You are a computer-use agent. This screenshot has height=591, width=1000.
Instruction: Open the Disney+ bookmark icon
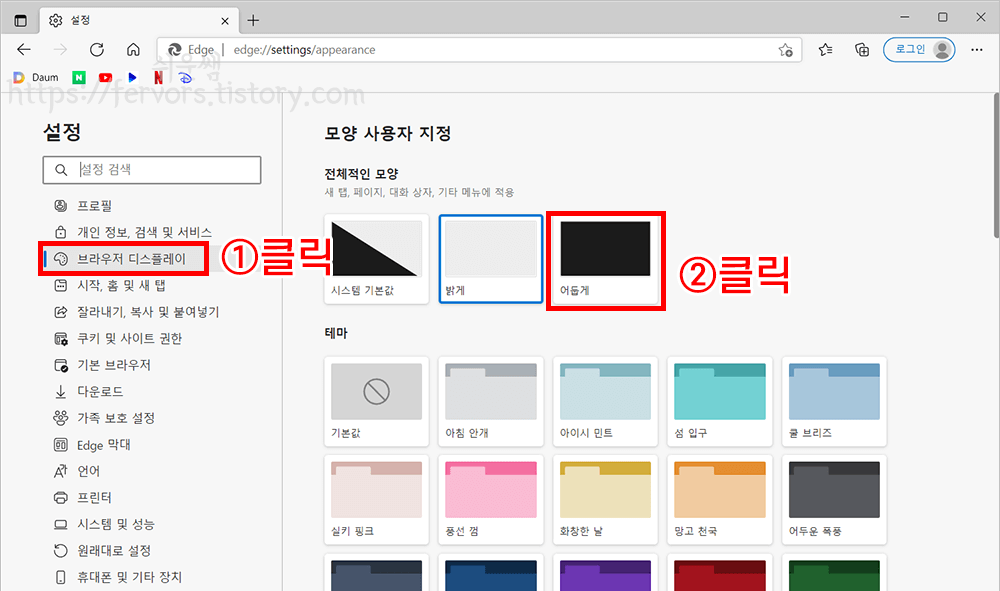[185, 78]
